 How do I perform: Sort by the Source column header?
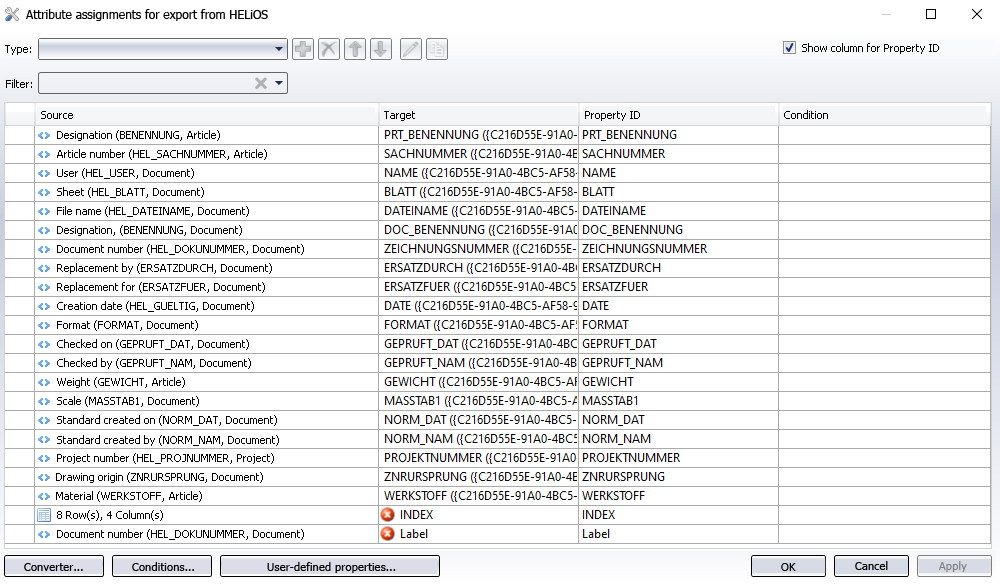coord(206,115)
